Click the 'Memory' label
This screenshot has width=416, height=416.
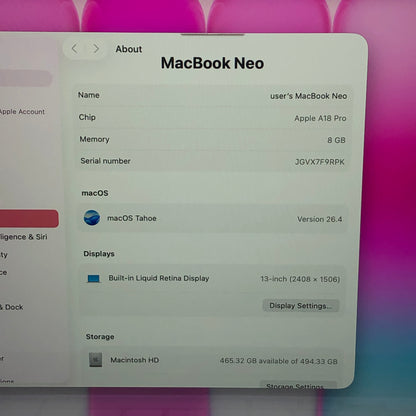(94, 139)
